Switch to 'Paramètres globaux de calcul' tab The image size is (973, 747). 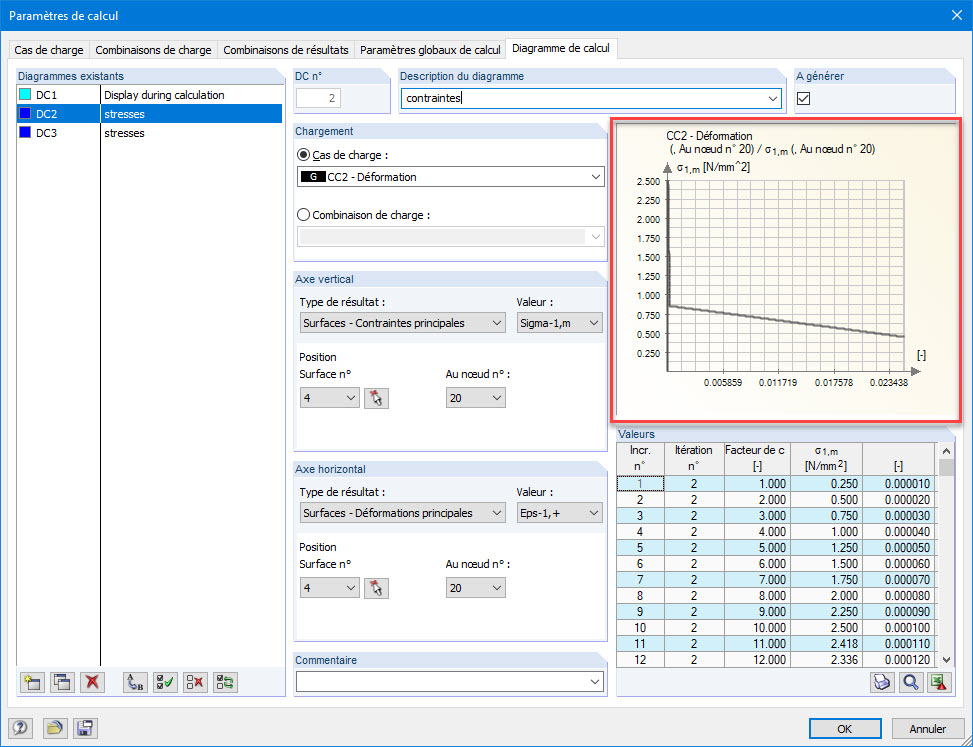coord(430,50)
